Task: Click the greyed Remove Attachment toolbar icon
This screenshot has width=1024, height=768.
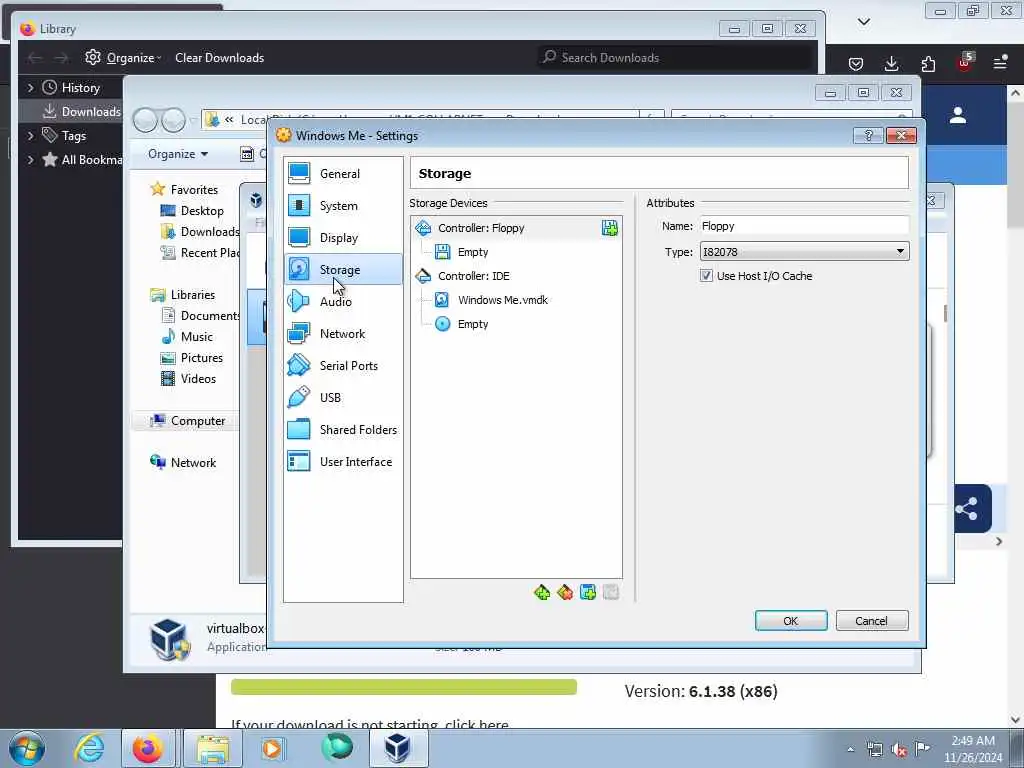Action: click(611, 592)
